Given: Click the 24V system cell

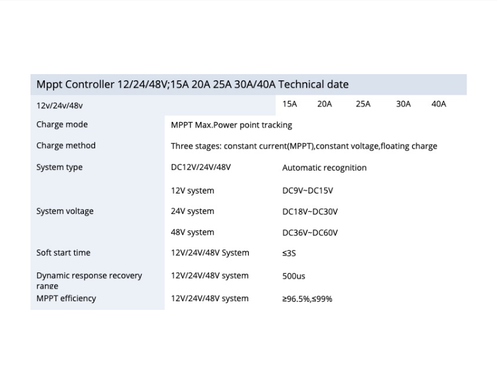Looking at the screenshot, I should 192,211.
